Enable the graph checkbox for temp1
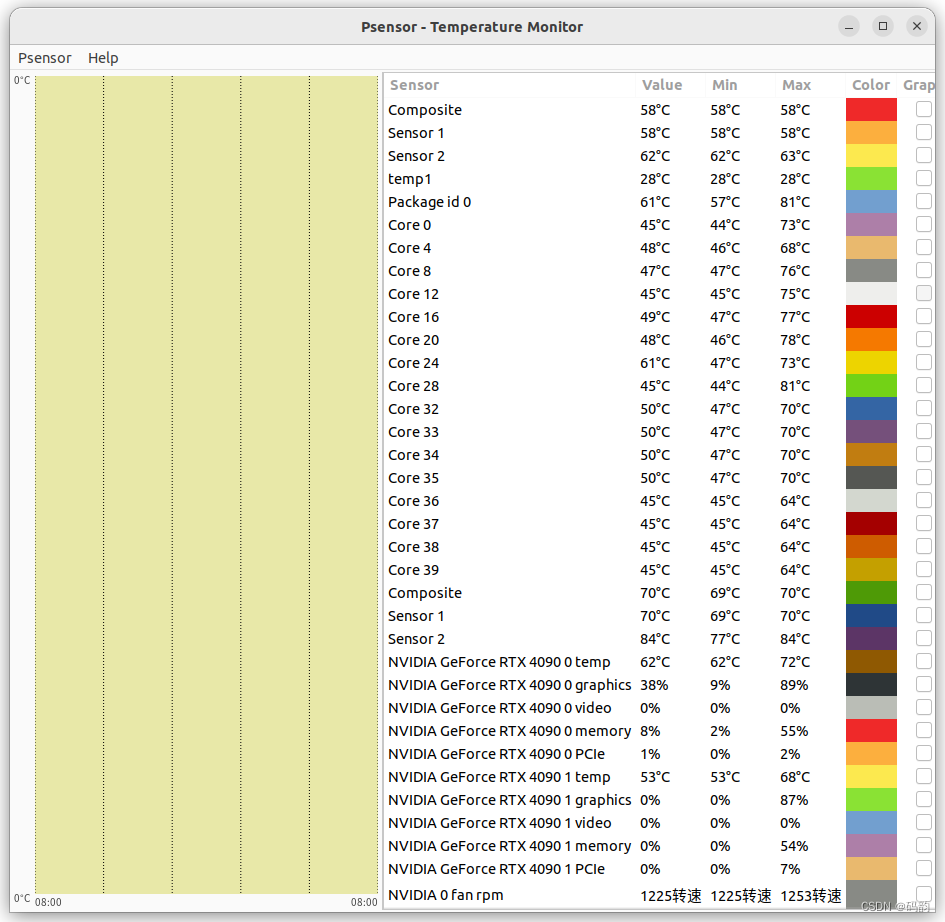 point(923,178)
